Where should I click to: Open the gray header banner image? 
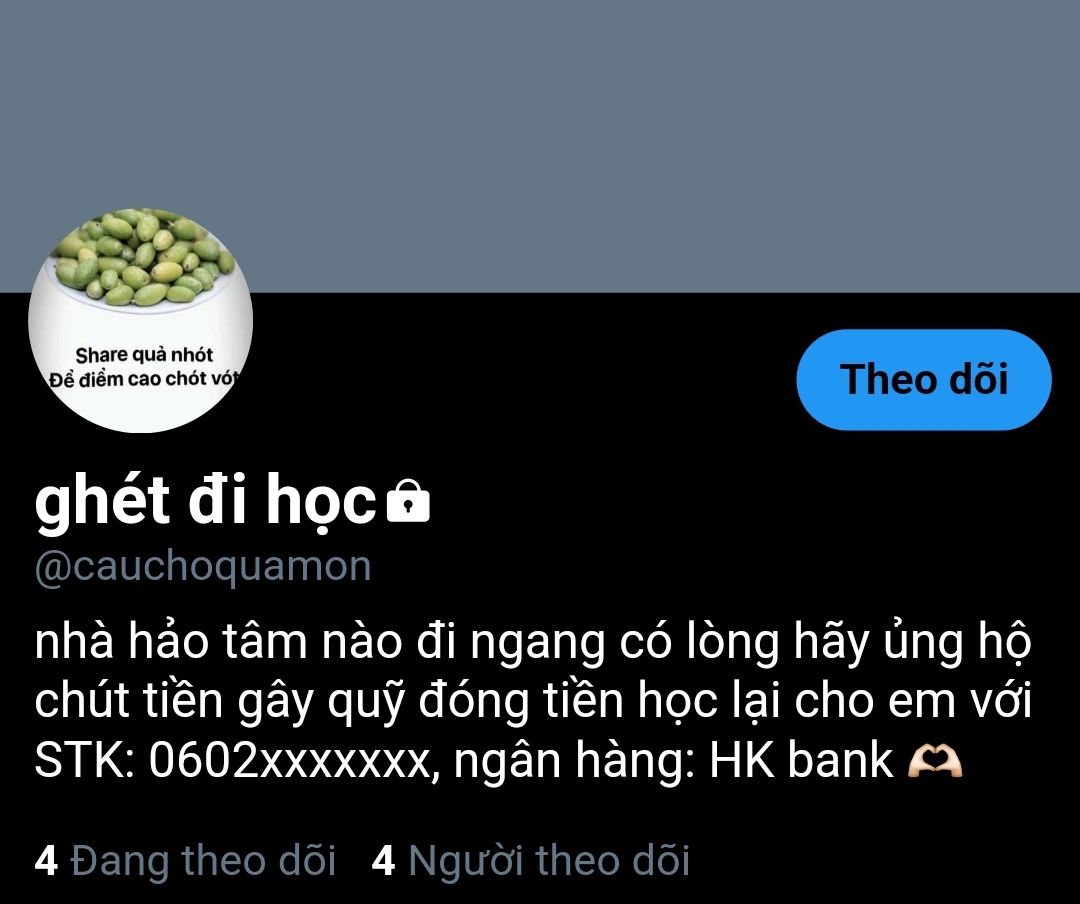point(540,146)
